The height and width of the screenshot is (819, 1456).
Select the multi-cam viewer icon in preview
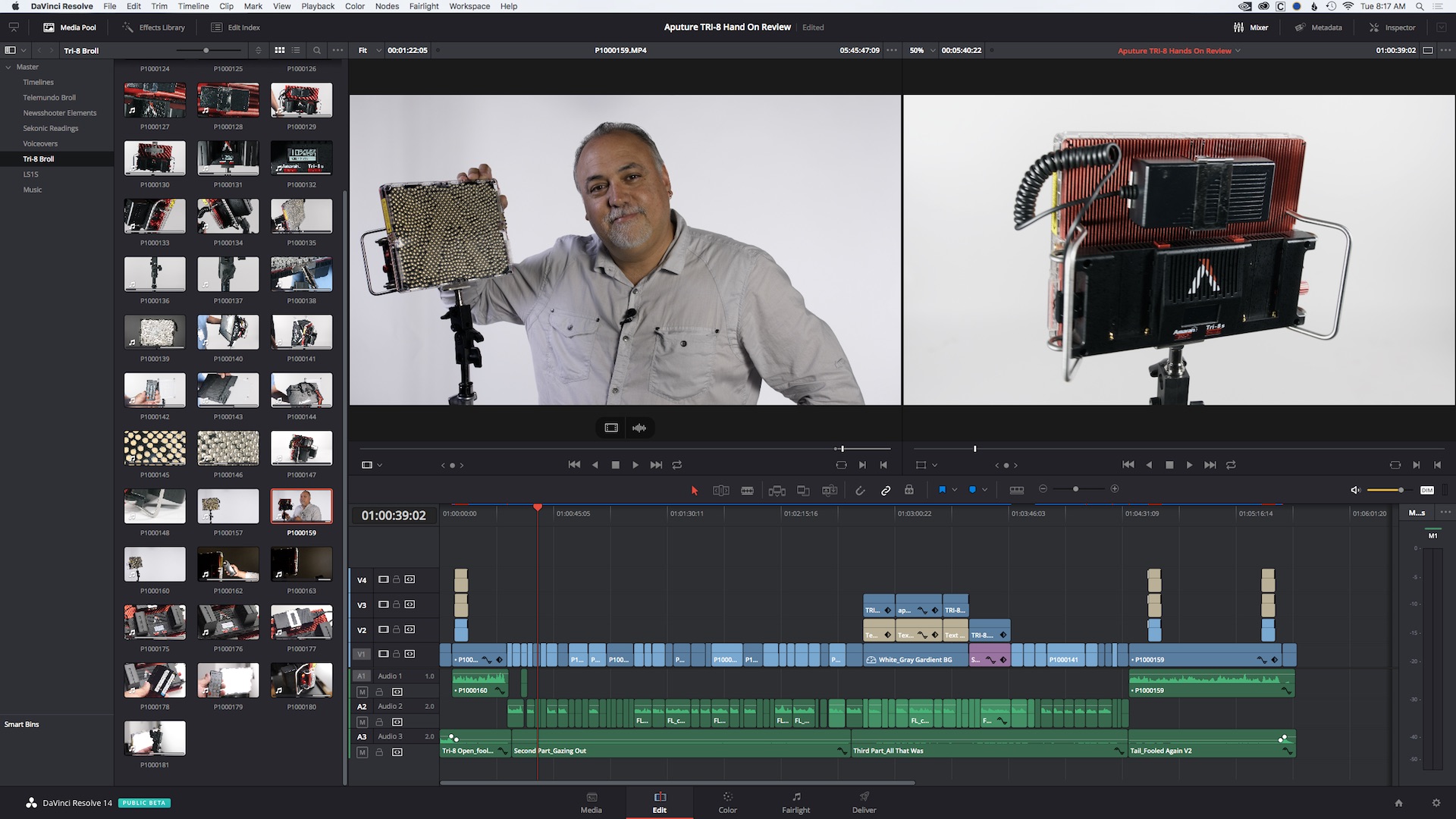pyautogui.click(x=611, y=428)
